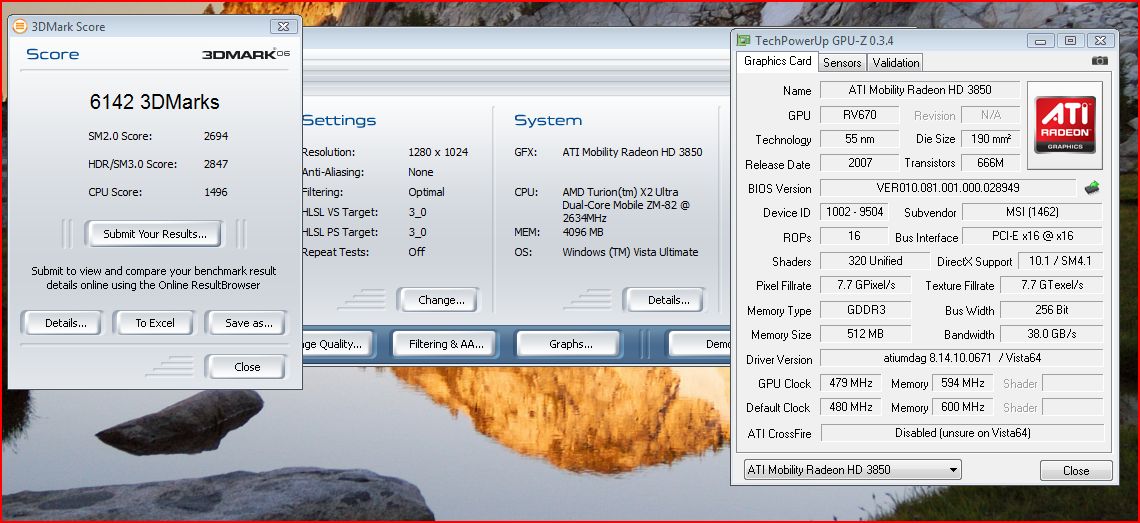Click Close in the 3DMark Score window
Viewport: 1140px width, 523px height.
[x=246, y=367]
